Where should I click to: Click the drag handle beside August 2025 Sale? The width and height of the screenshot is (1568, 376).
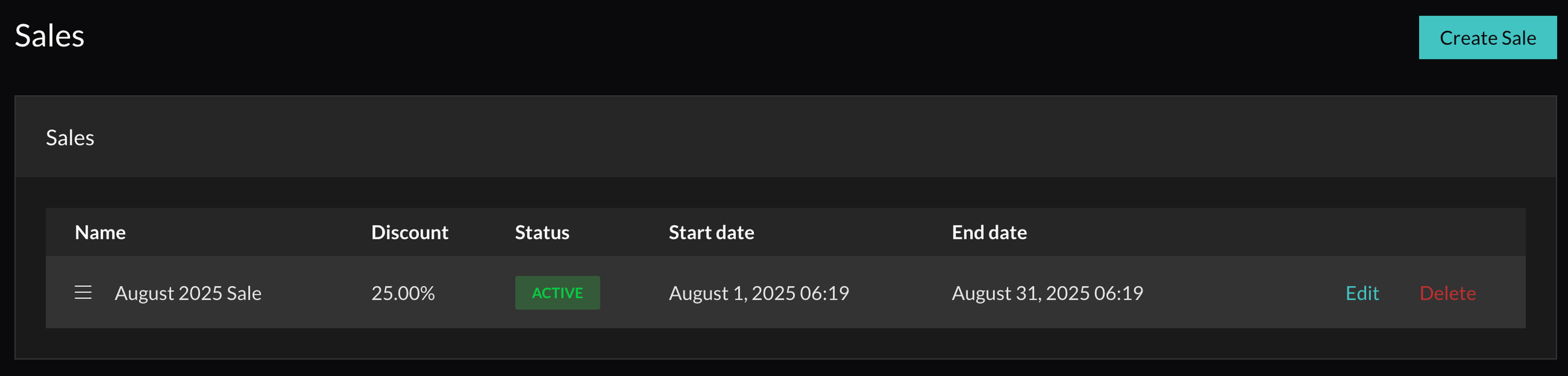(84, 292)
